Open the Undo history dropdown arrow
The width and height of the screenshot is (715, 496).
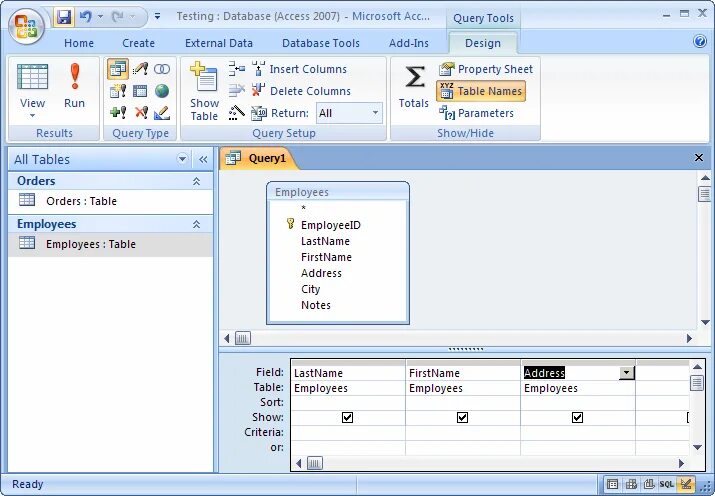(100, 17)
